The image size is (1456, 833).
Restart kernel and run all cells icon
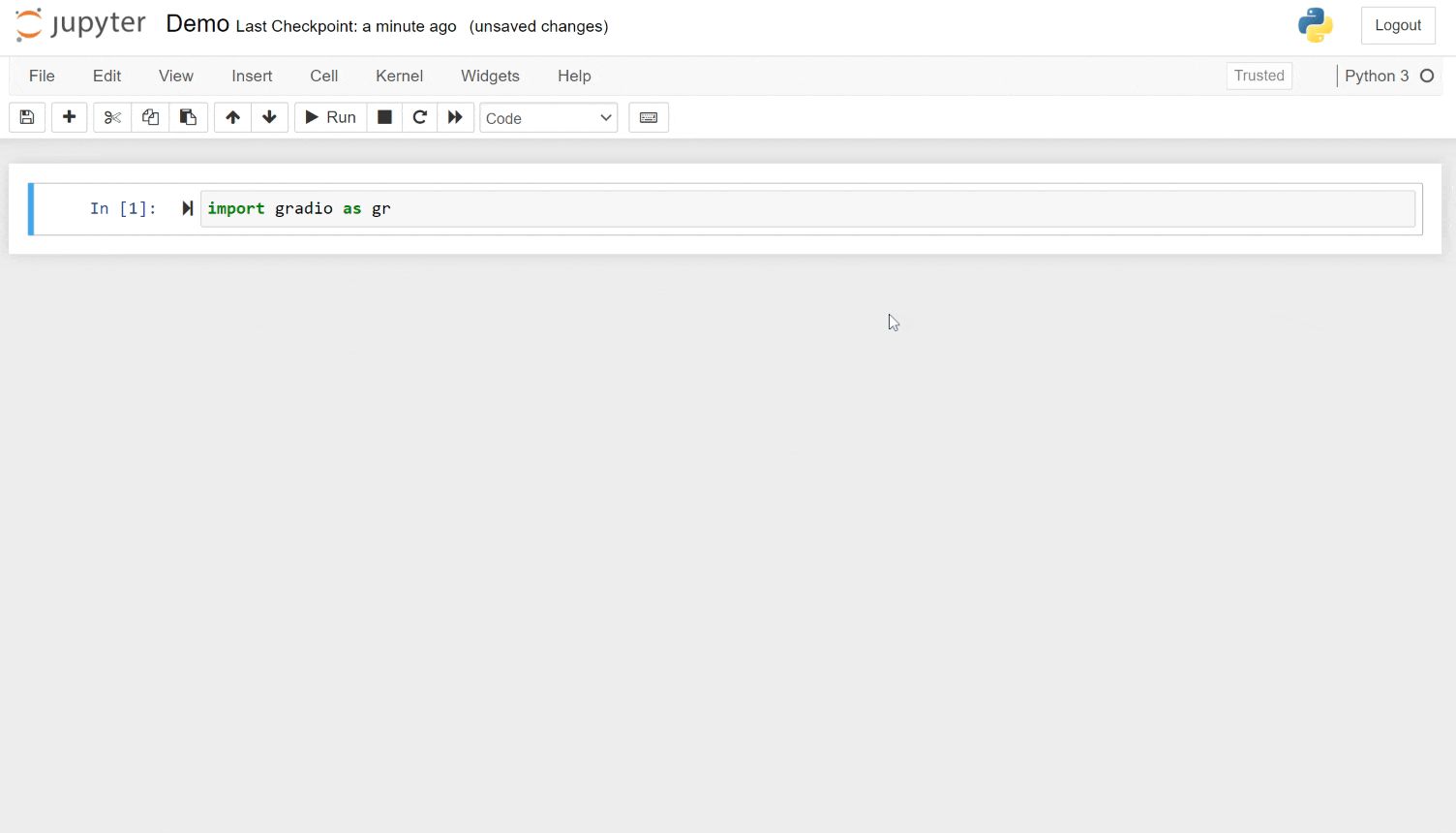tap(455, 117)
